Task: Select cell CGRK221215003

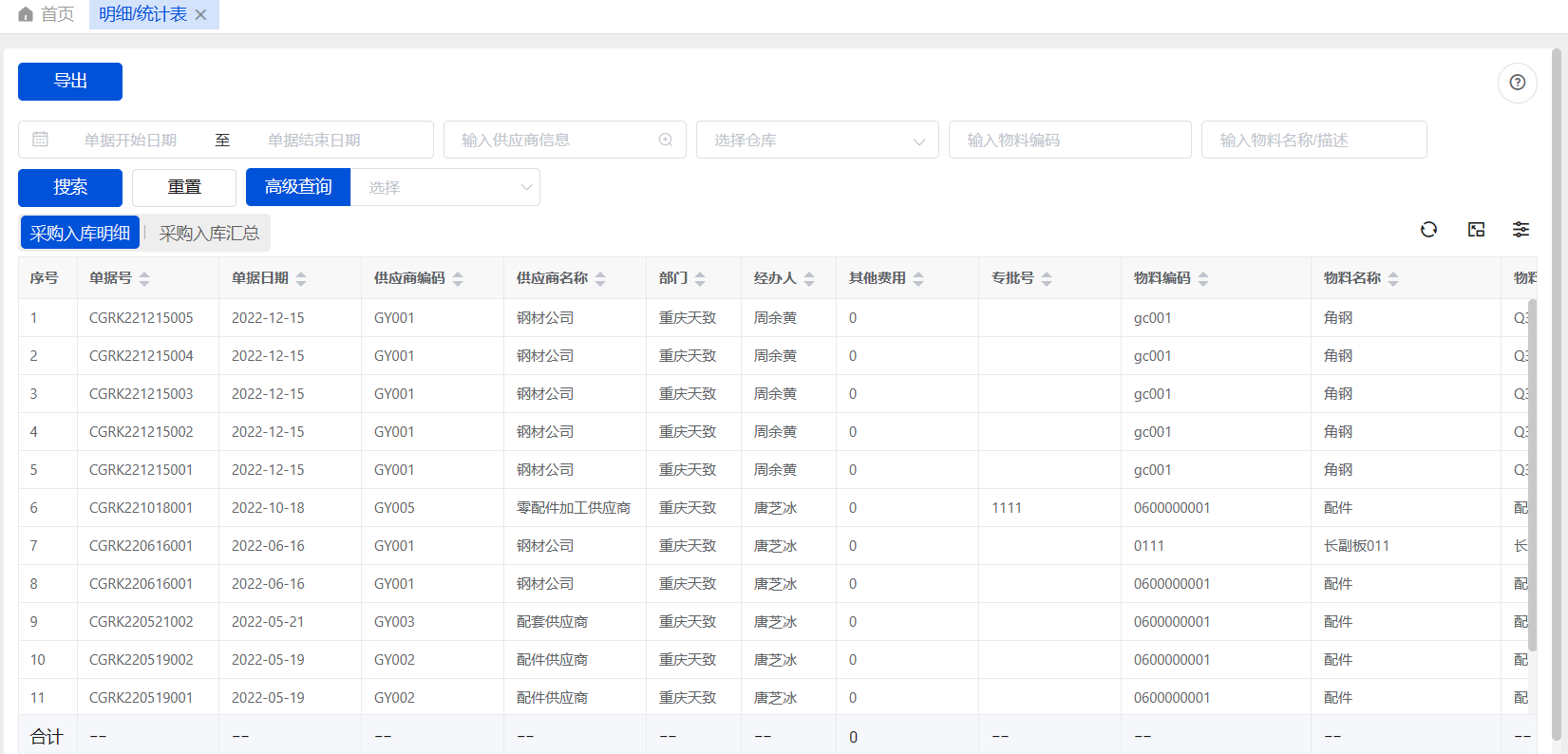Action: click(x=142, y=394)
